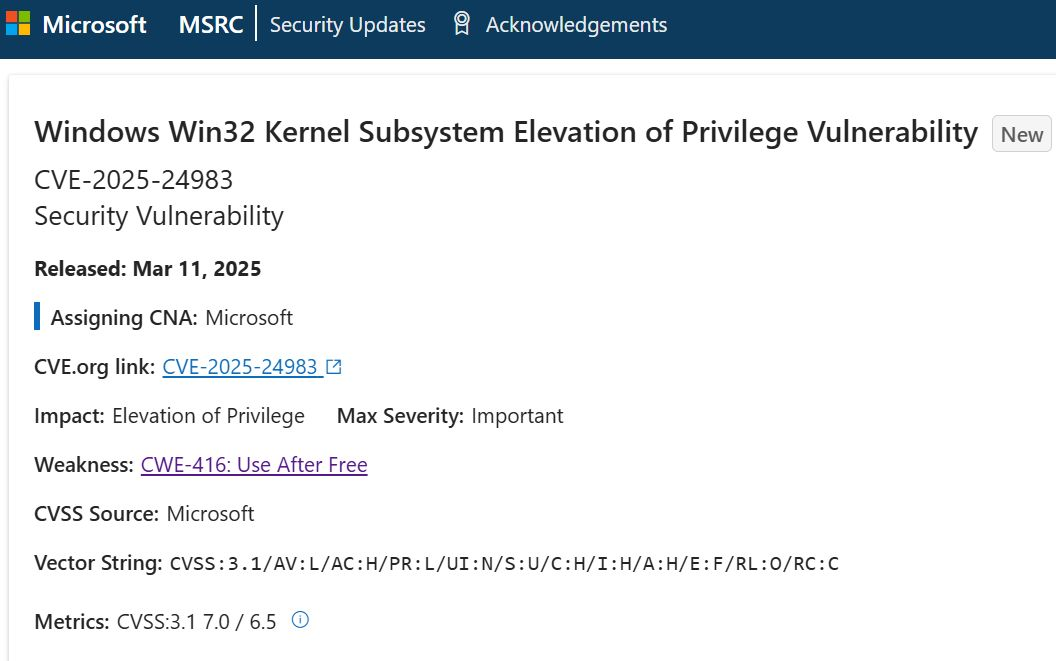The width and height of the screenshot is (1056, 661).
Task: Click the Acknowledgements ribbon badge icon
Action: [x=461, y=24]
